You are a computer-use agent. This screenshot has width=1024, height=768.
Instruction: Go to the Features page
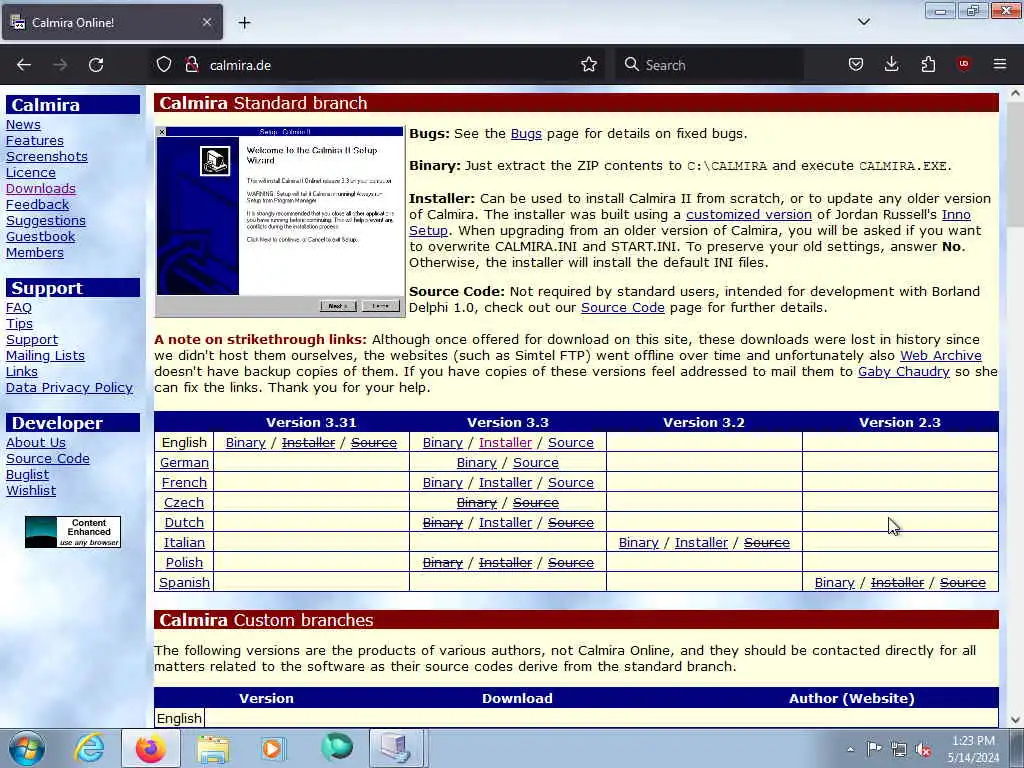35,140
